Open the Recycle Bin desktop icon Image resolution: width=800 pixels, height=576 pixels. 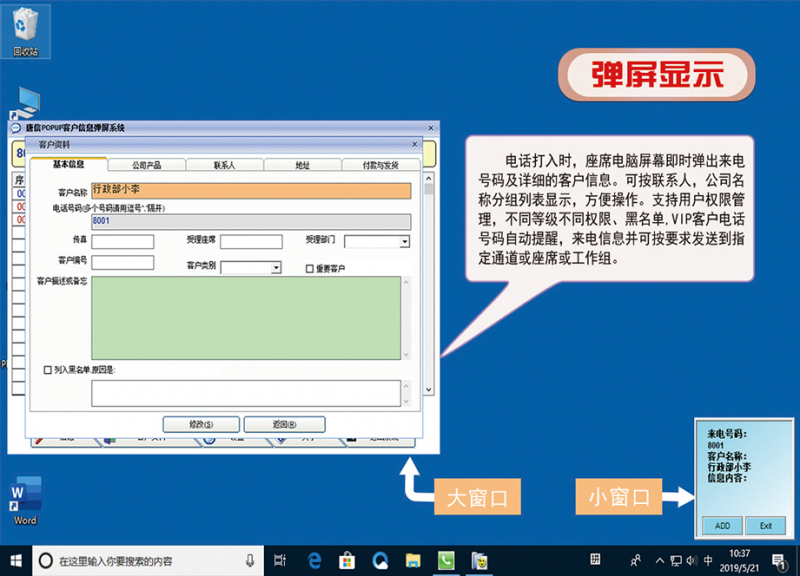click(26, 28)
